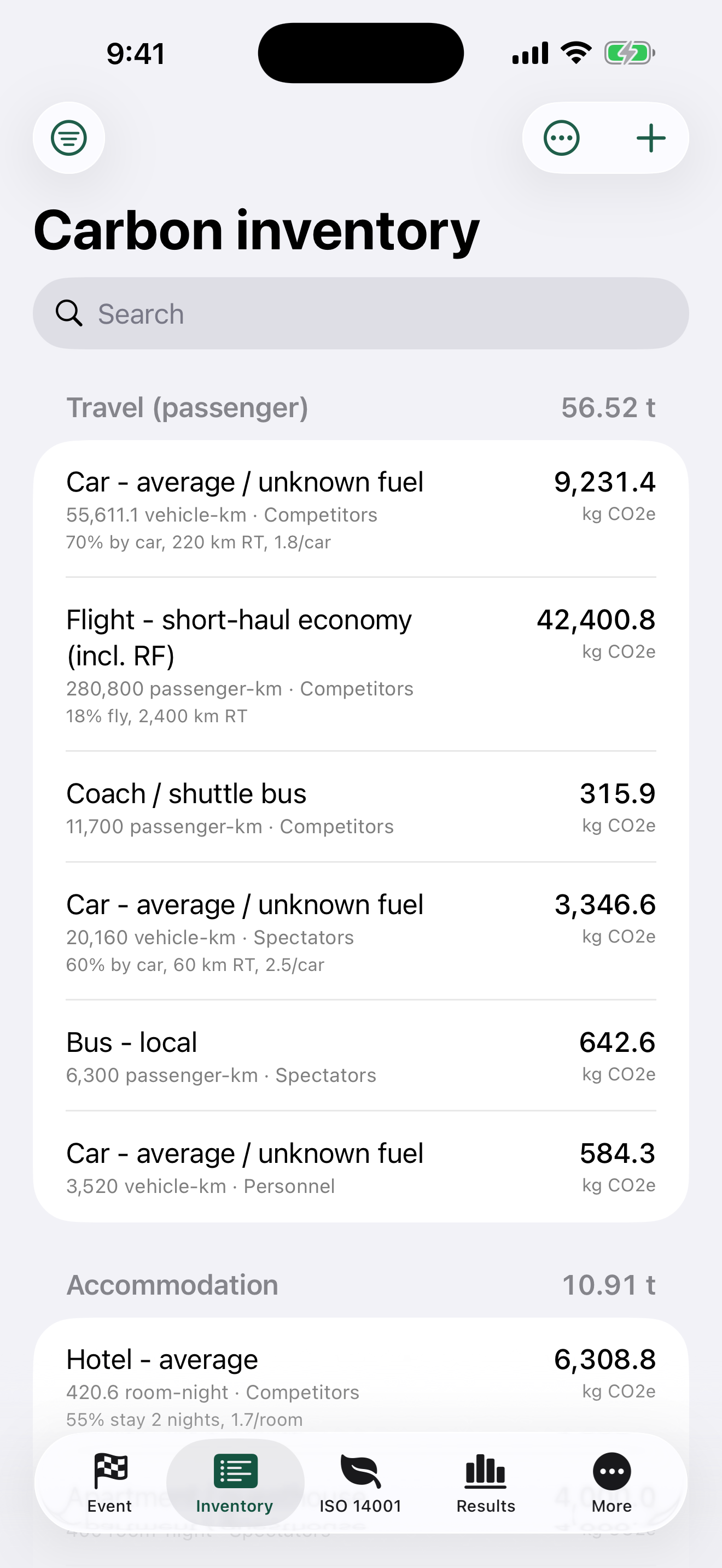Open the Event checkered flag tab
Viewport: 722px width, 1568px height.
(109, 1483)
